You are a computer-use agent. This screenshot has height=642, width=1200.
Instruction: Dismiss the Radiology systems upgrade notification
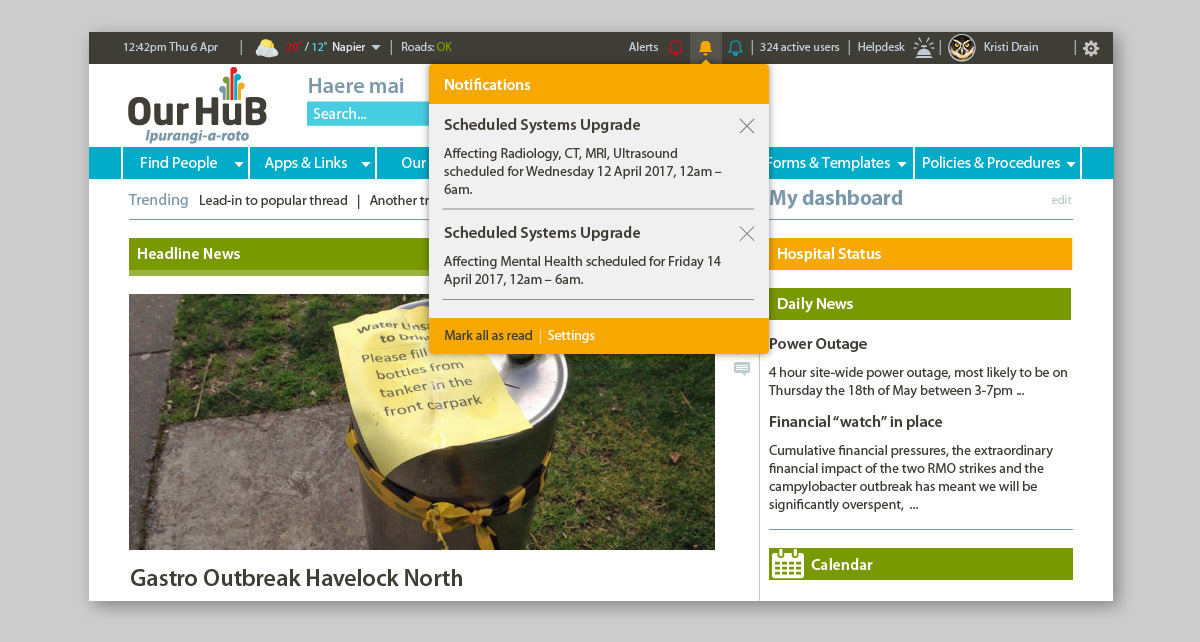[746, 126]
